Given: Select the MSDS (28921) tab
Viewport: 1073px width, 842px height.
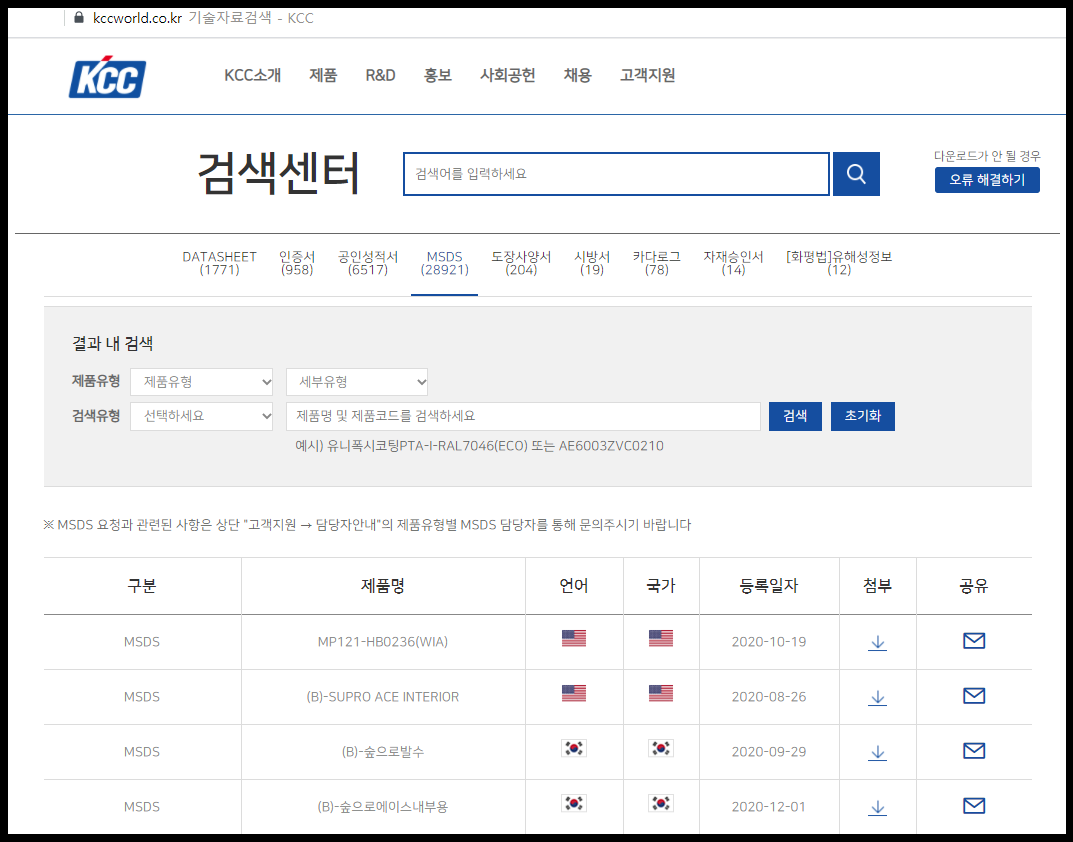Looking at the screenshot, I should click(445, 263).
